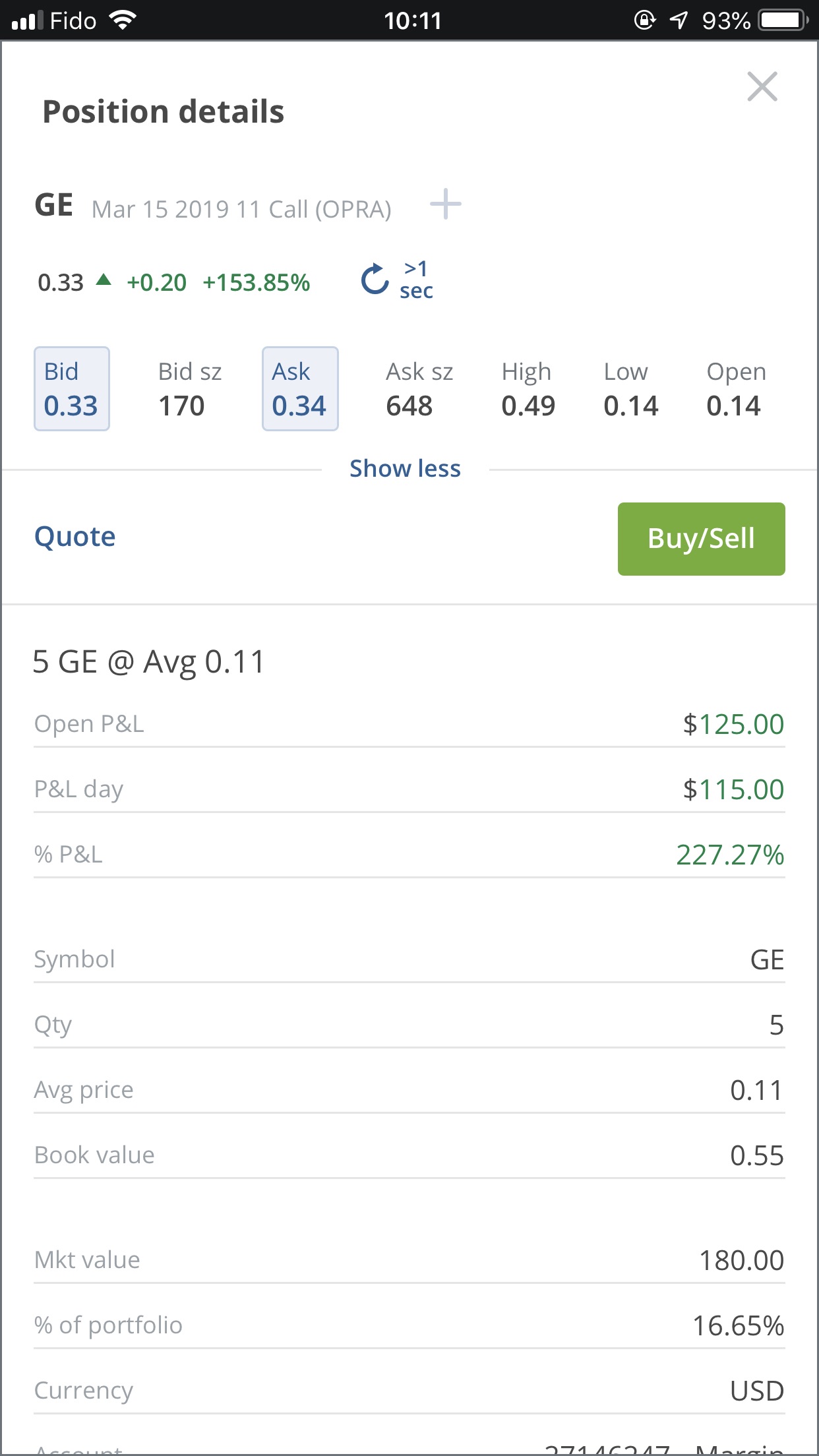Tap the Open P&L row
The height and width of the screenshot is (1456, 819).
(x=409, y=724)
